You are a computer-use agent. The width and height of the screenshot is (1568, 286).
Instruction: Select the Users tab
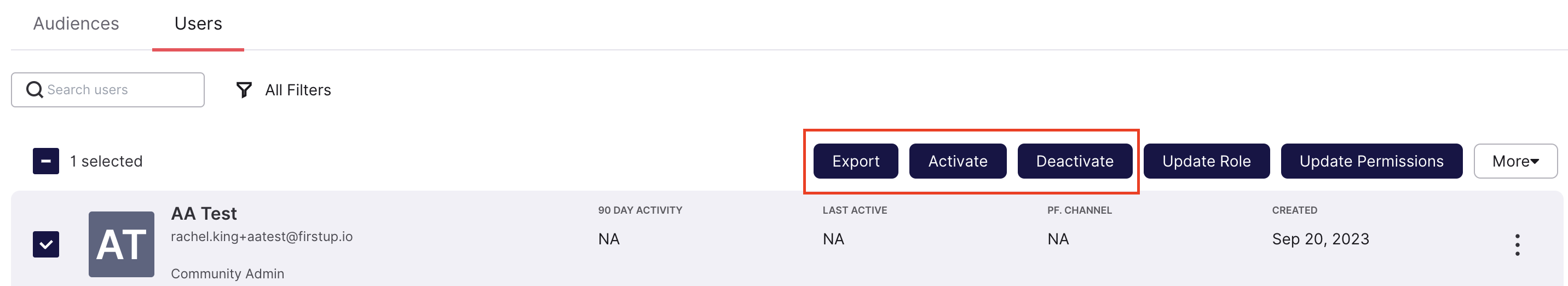point(198,24)
